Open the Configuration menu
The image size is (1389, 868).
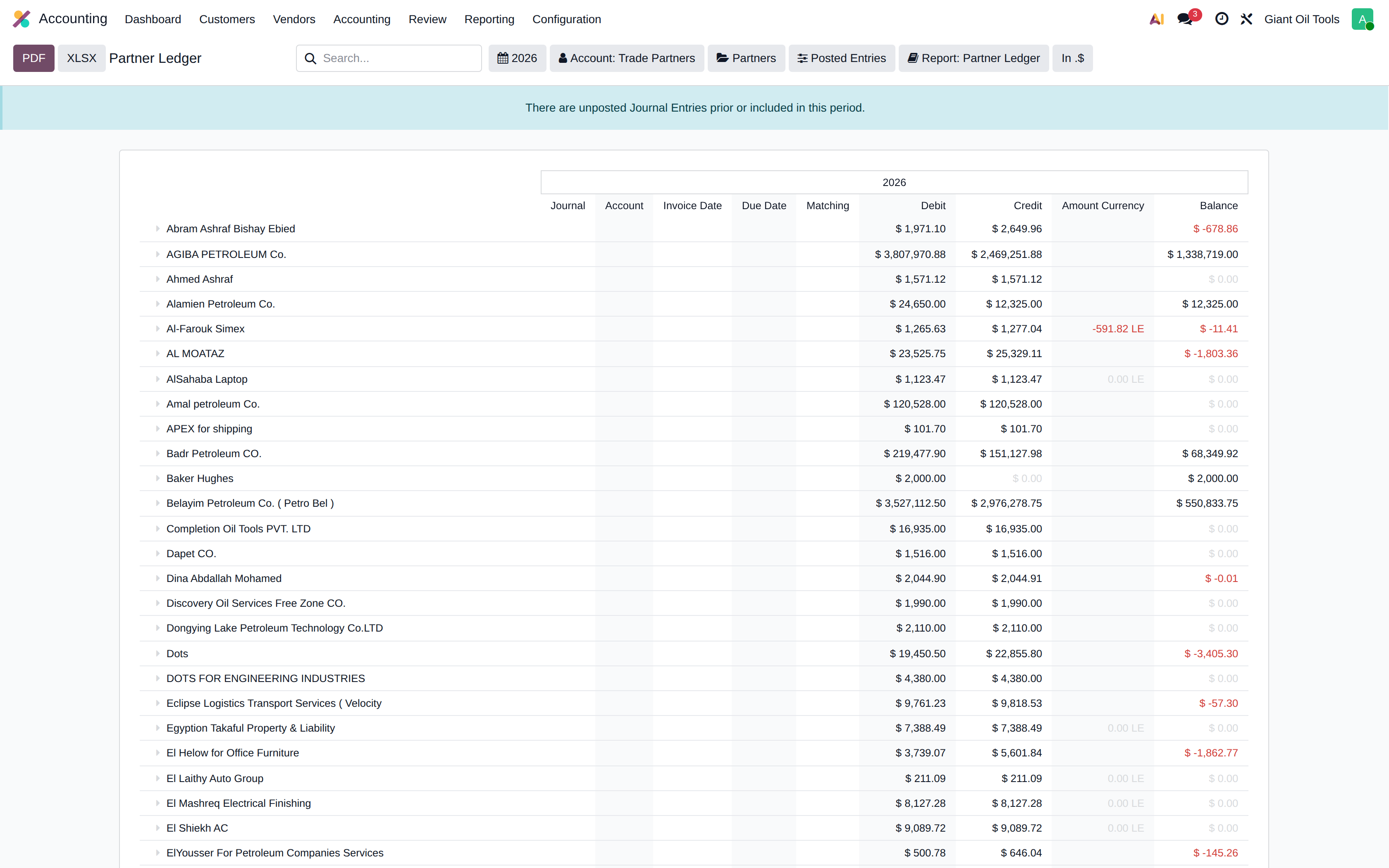coord(566,19)
